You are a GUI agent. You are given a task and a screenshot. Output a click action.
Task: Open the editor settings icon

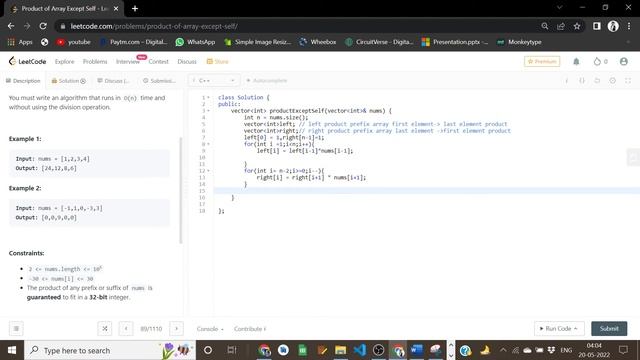[613, 81]
